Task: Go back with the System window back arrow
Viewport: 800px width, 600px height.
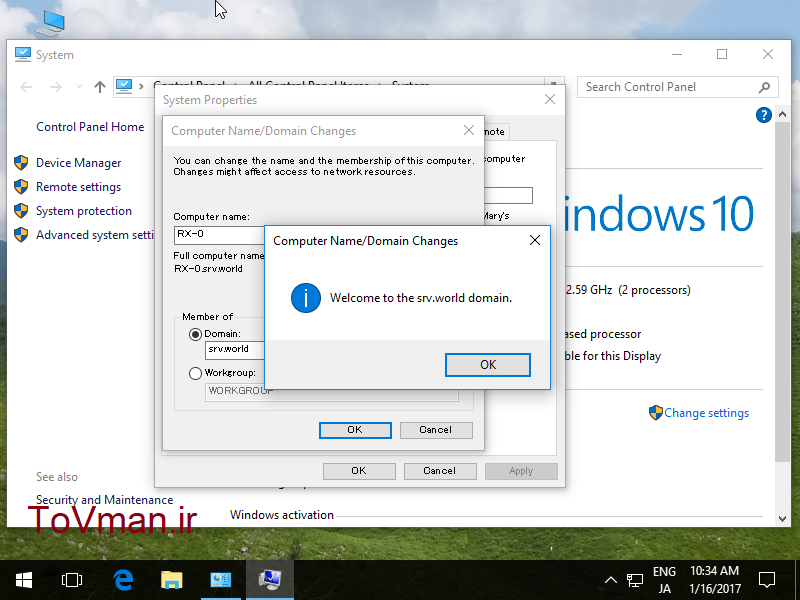Action: (26, 87)
